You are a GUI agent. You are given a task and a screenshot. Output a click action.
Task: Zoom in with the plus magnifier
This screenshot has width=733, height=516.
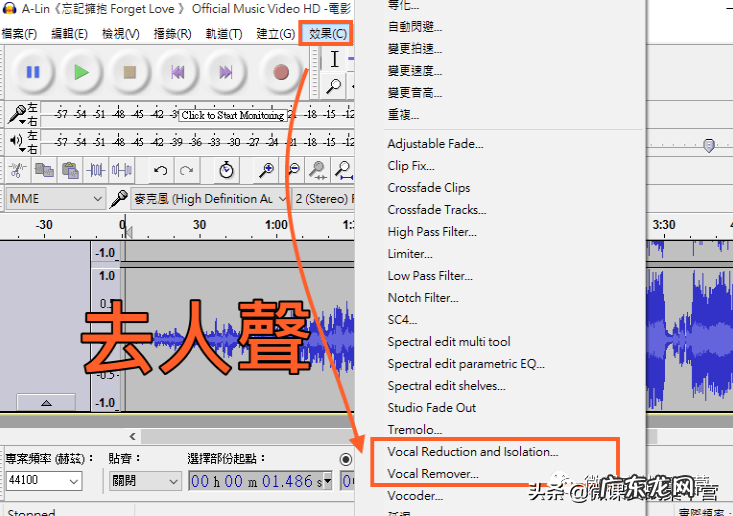[266, 170]
